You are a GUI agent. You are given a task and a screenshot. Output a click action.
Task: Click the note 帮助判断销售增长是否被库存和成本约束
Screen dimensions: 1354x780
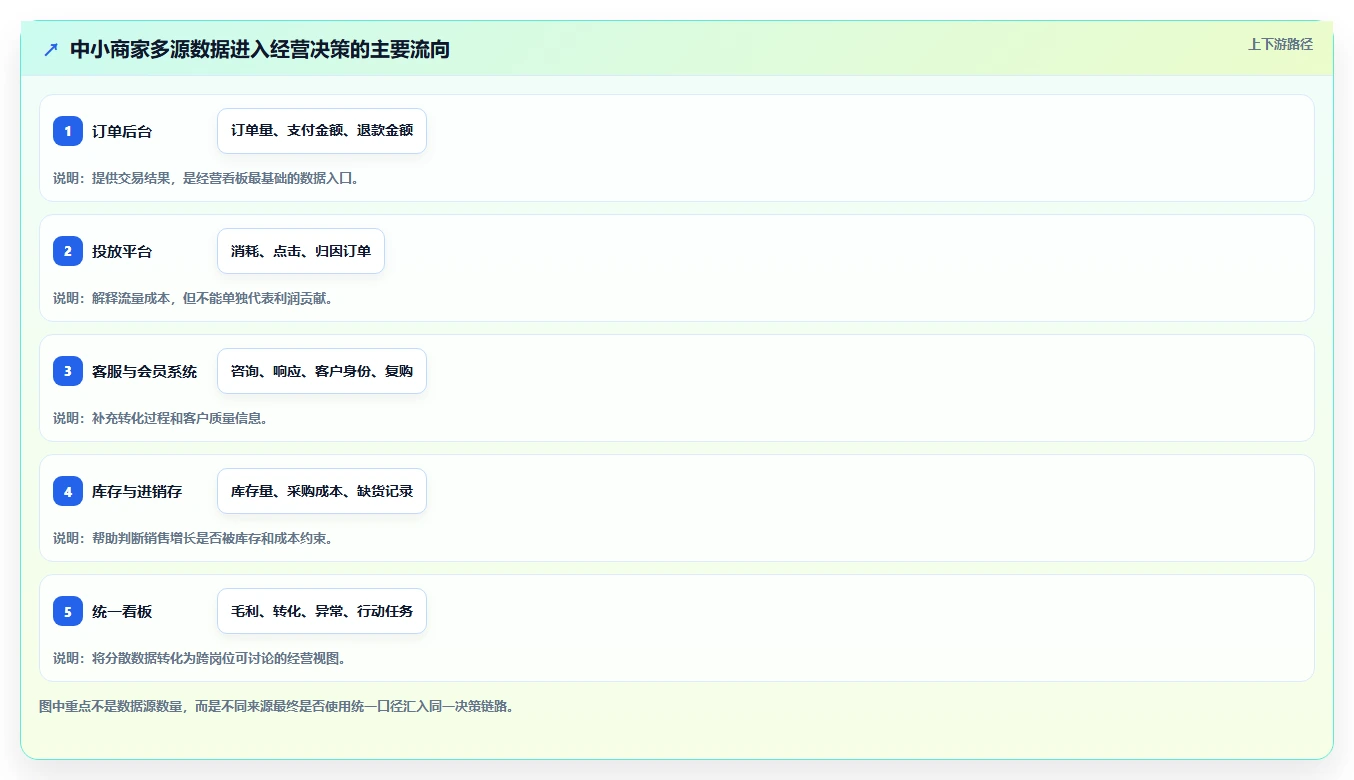[192, 538]
